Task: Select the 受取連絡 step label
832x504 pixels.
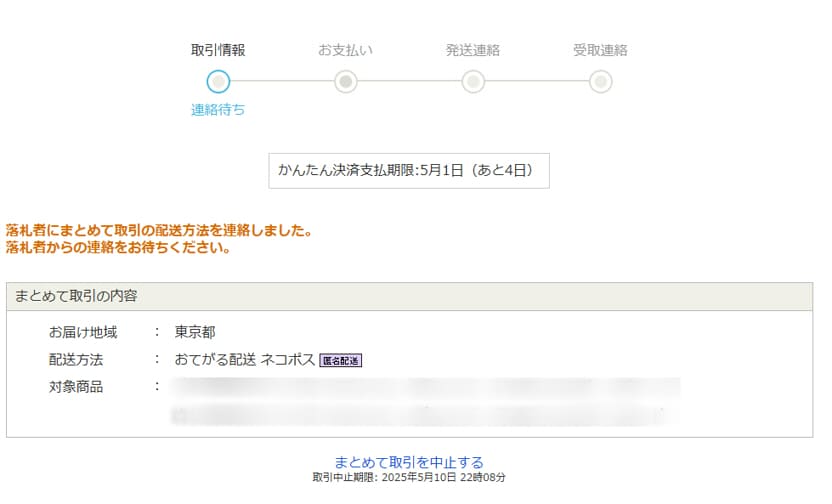Action: tap(600, 50)
